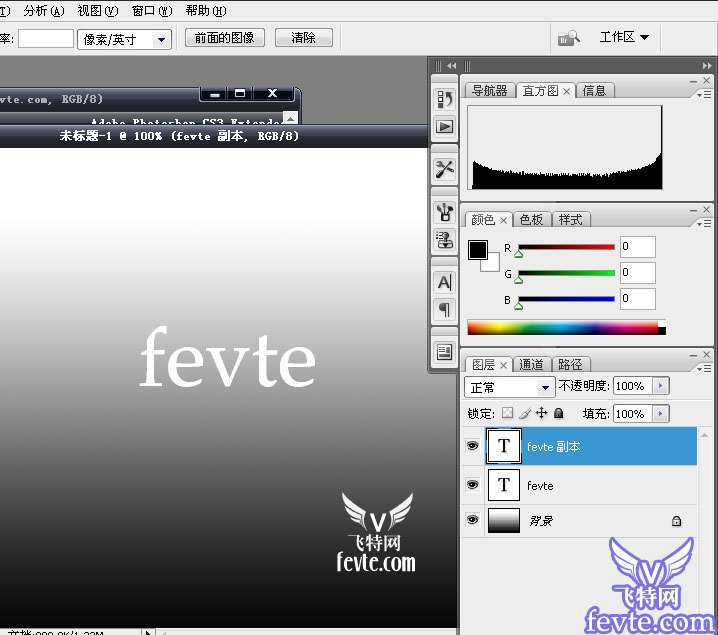Expand the collapsed dock double-arrow
The height and width of the screenshot is (635, 718).
(451, 66)
